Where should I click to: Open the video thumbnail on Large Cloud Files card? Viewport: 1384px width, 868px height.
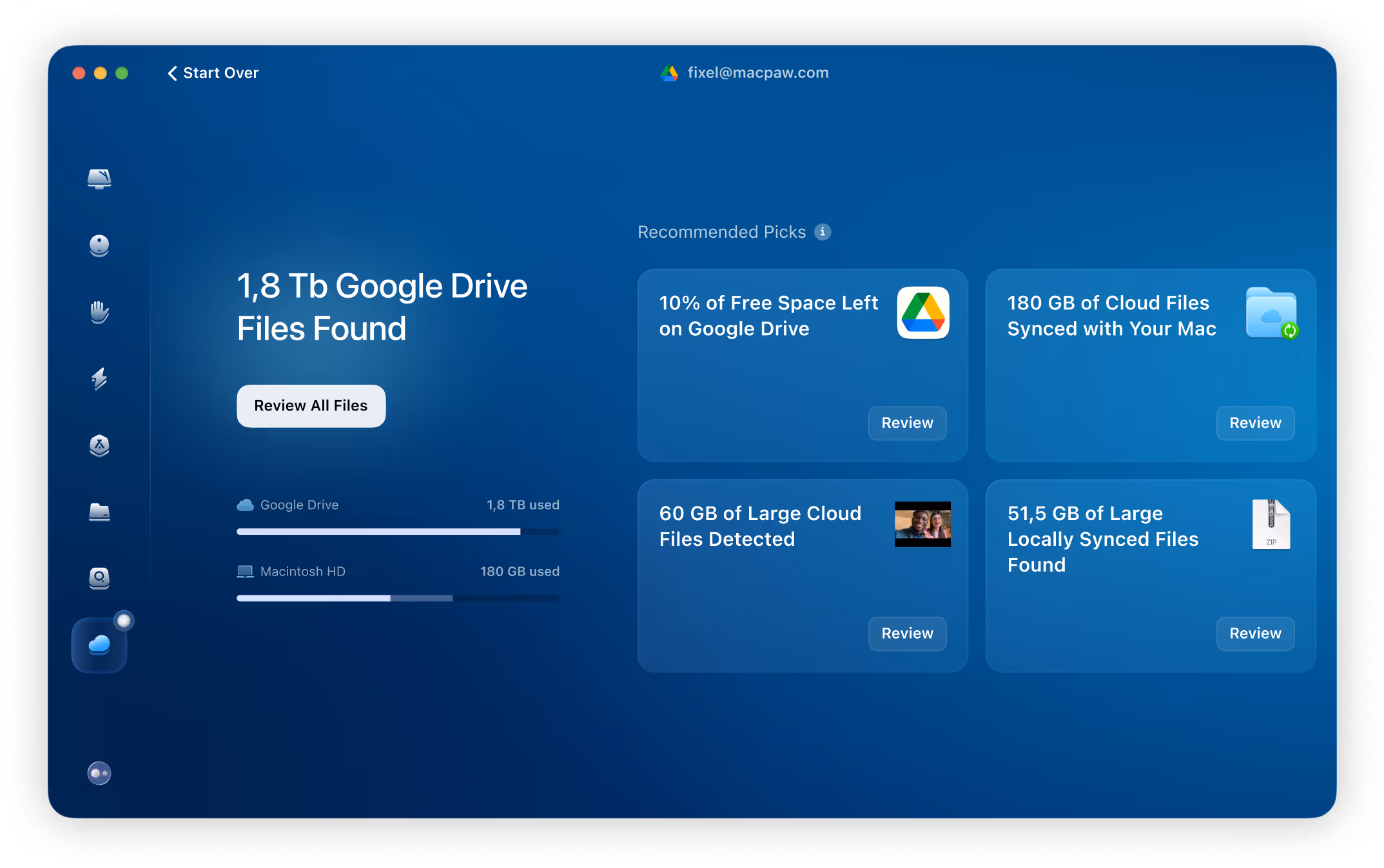point(922,525)
